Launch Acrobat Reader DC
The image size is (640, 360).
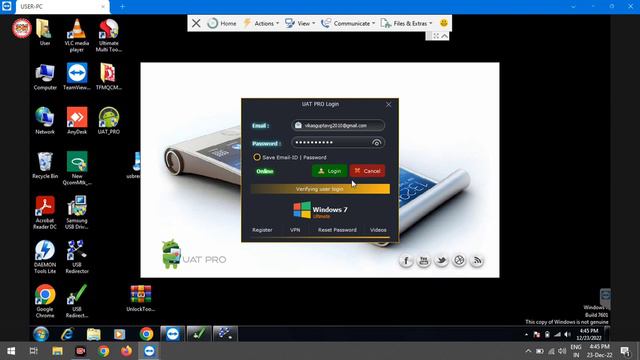click(45, 213)
